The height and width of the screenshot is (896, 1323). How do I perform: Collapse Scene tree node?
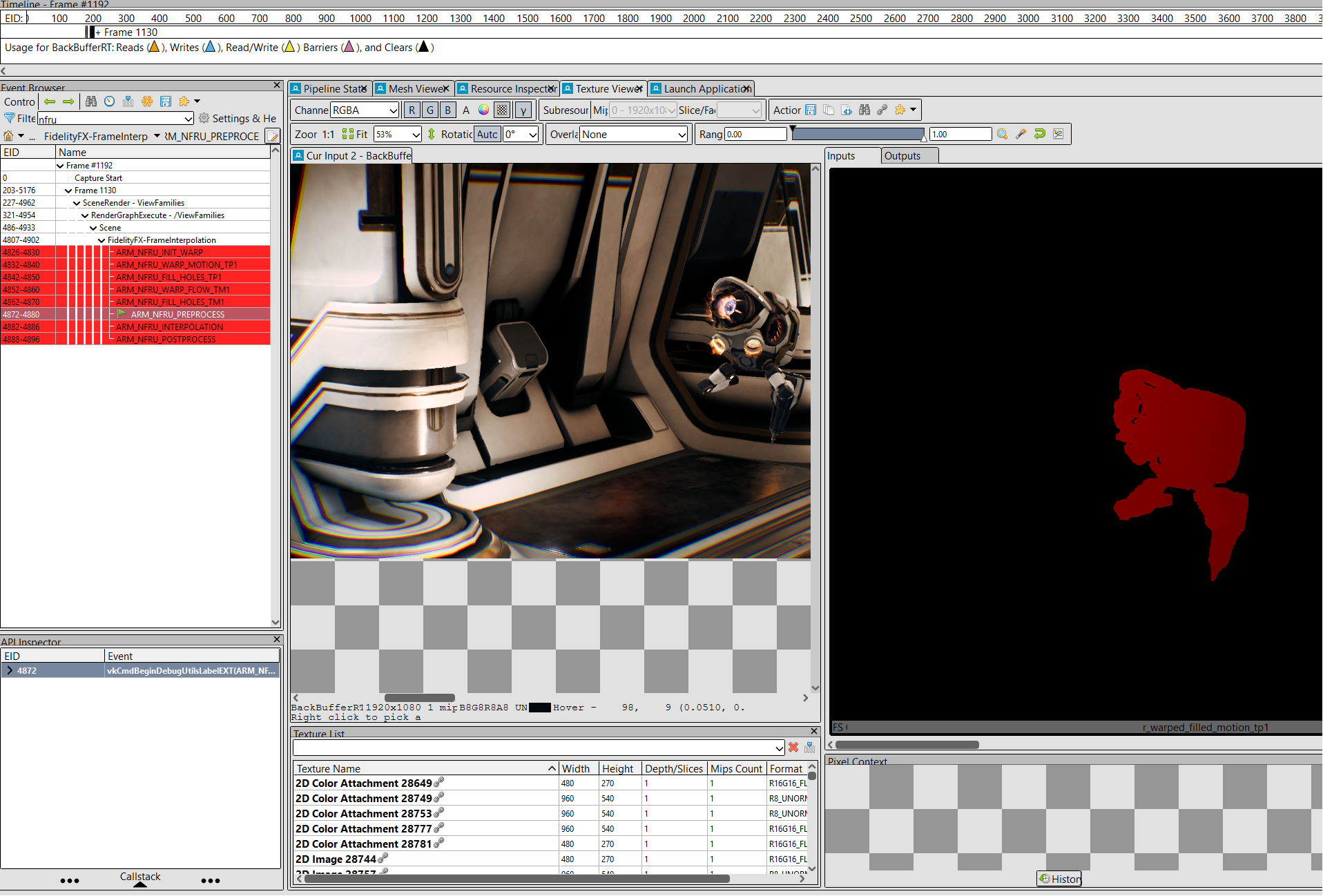click(93, 228)
